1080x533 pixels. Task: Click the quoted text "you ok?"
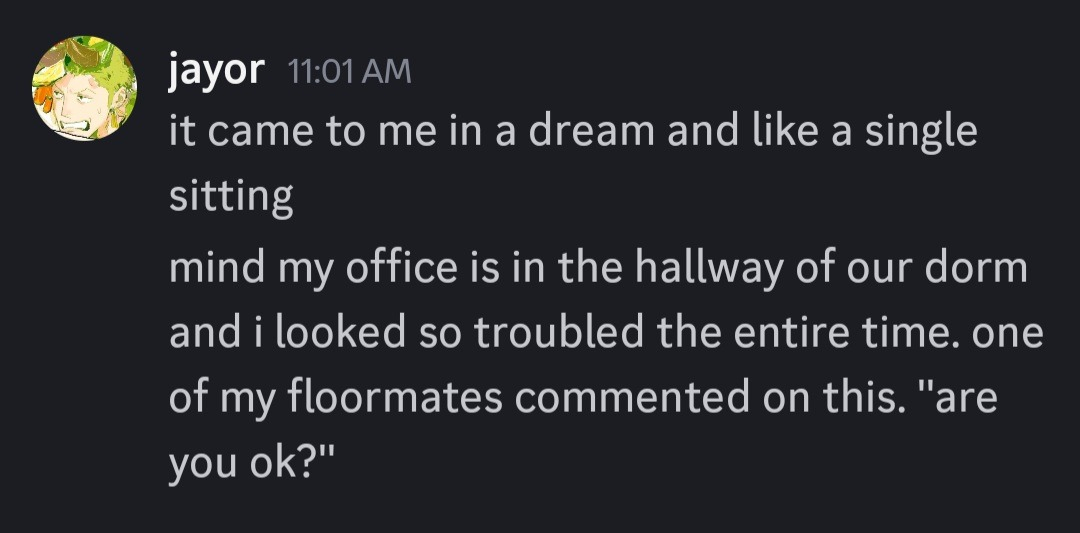tap(249, 464)
